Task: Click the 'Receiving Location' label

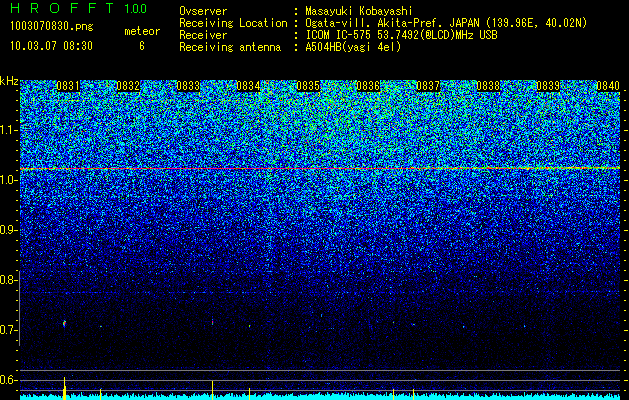Action: point(233,23)
